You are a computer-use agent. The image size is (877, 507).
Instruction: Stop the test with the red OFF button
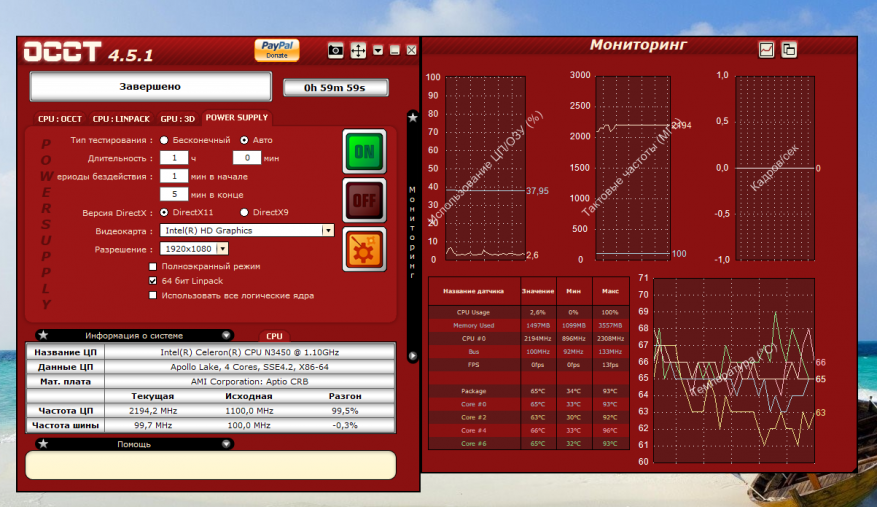point(364,200)
